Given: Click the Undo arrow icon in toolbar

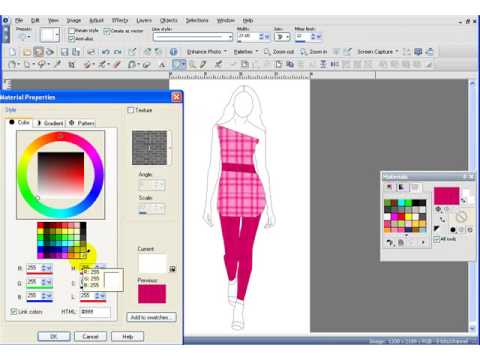Looking at the screenshot, I should tap(106, 52).
